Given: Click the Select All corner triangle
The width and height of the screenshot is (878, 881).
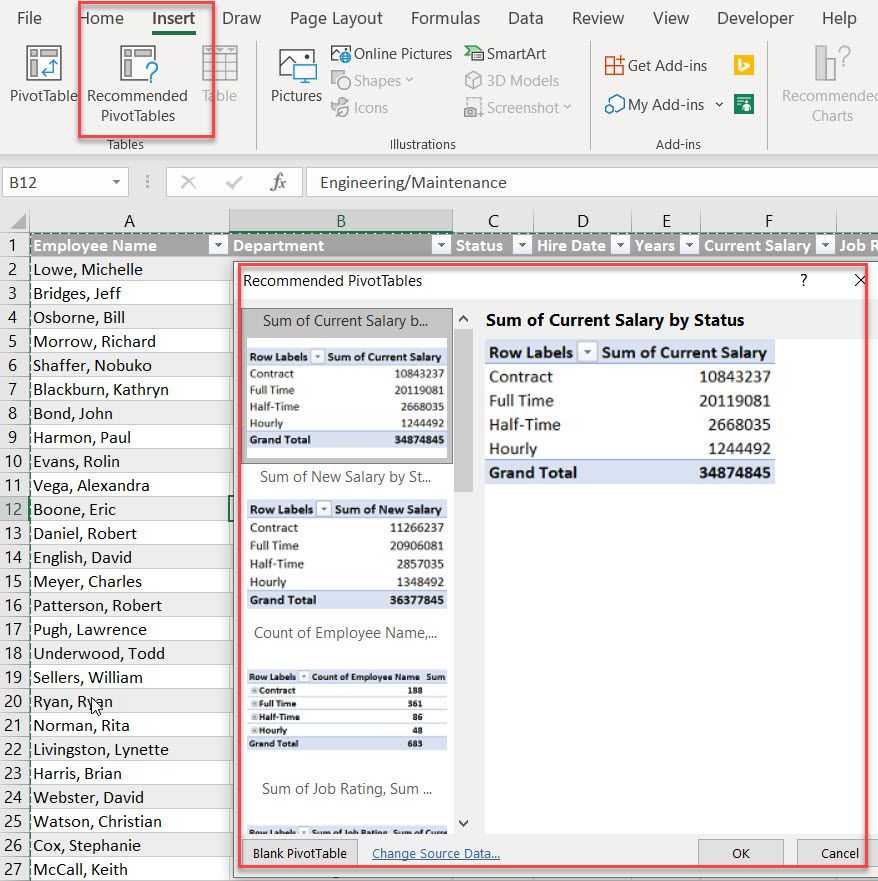Looking at the screenshot, I should pyautogui.click(x=17, y=221).
